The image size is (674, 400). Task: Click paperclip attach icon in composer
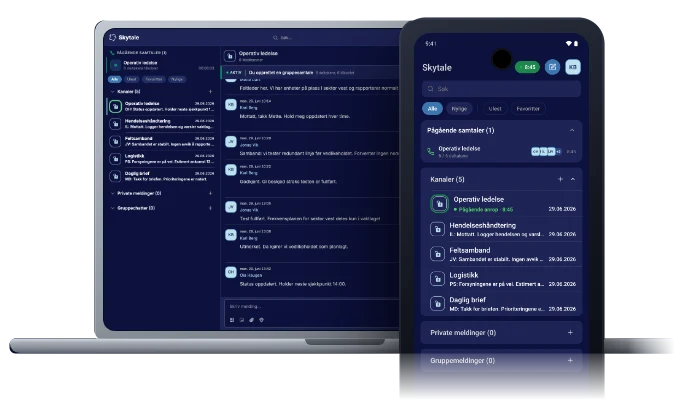[x=251, y=320]
